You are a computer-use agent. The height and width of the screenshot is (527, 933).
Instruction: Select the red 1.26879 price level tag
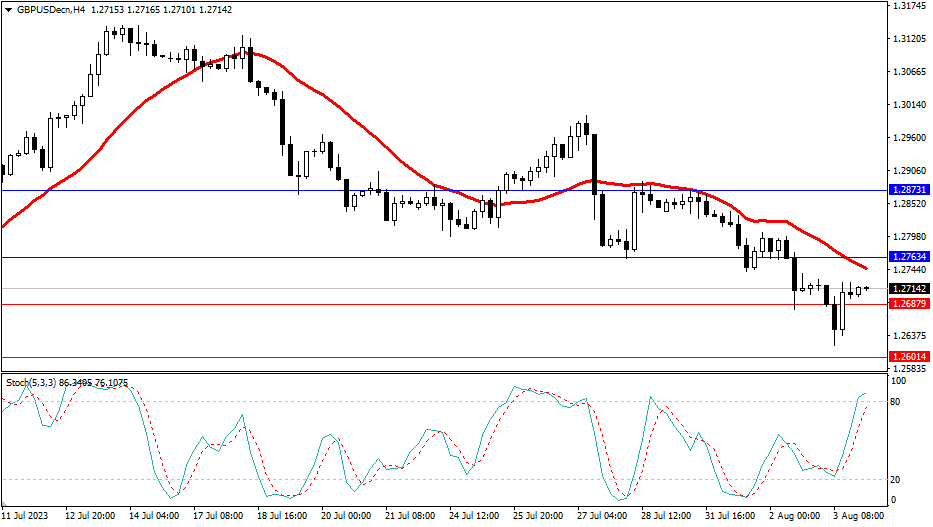coord(909,304)
